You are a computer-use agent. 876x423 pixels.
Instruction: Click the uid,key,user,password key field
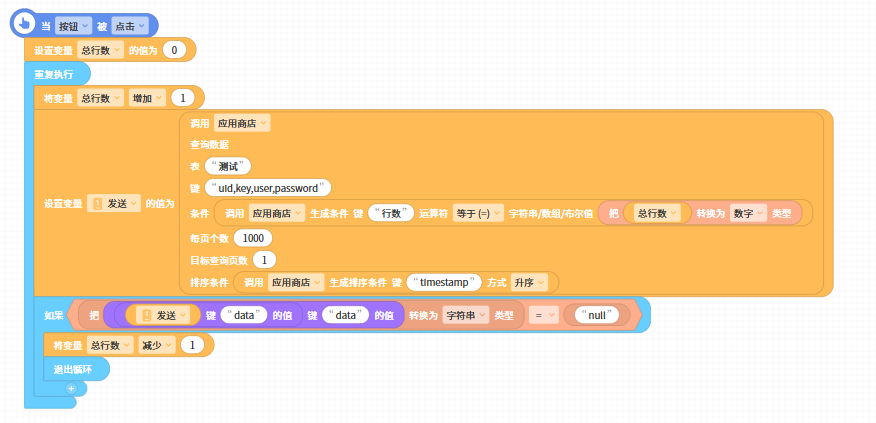(267, 188)
